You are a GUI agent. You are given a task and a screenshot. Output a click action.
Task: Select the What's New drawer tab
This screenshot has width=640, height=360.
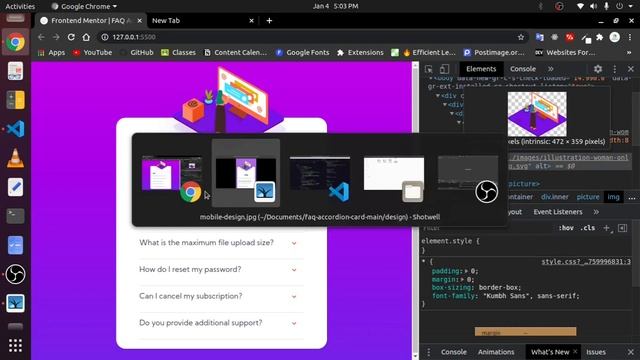(x=550, y=352)
